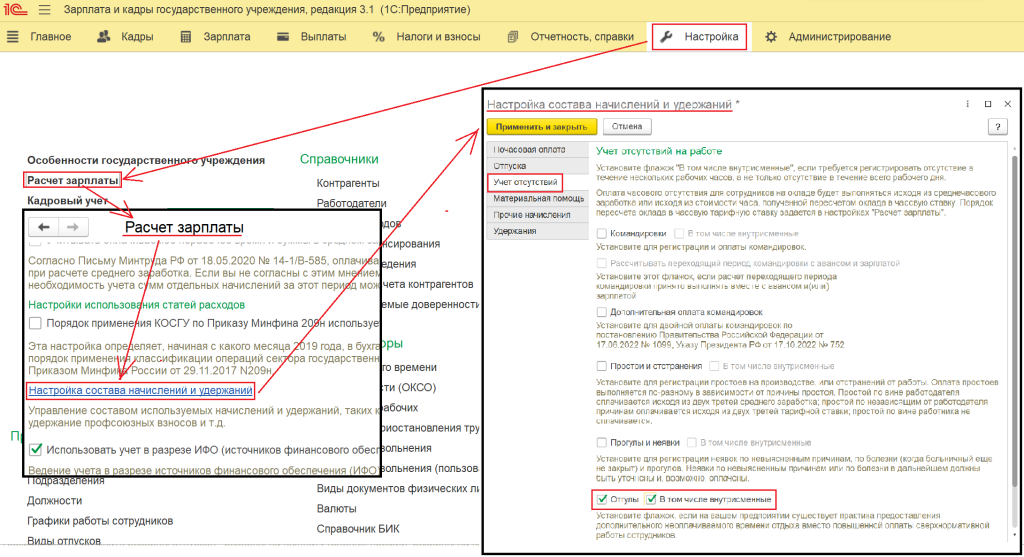Maximize the Настройка состава начислений dialog
This screenshot has height=557, width=1024.
[987, 104]
